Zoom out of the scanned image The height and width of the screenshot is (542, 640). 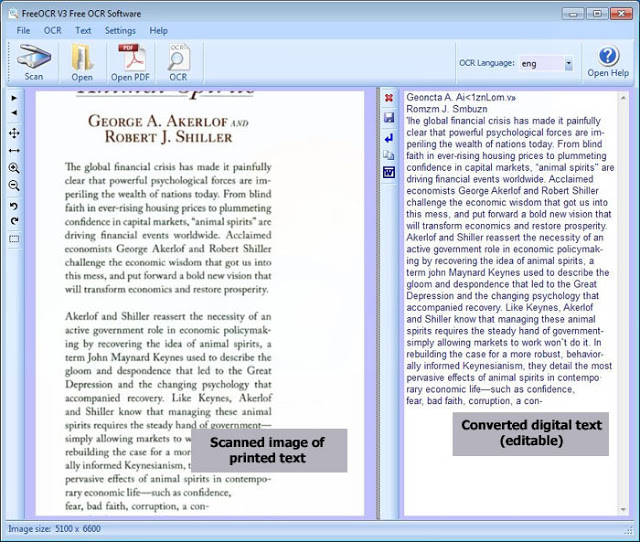click(14, 186)
